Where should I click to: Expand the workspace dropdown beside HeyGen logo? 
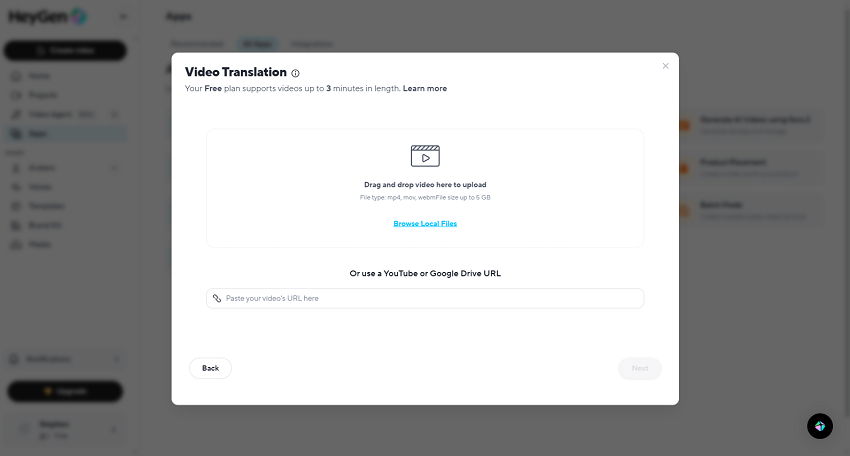click(123, 16)
